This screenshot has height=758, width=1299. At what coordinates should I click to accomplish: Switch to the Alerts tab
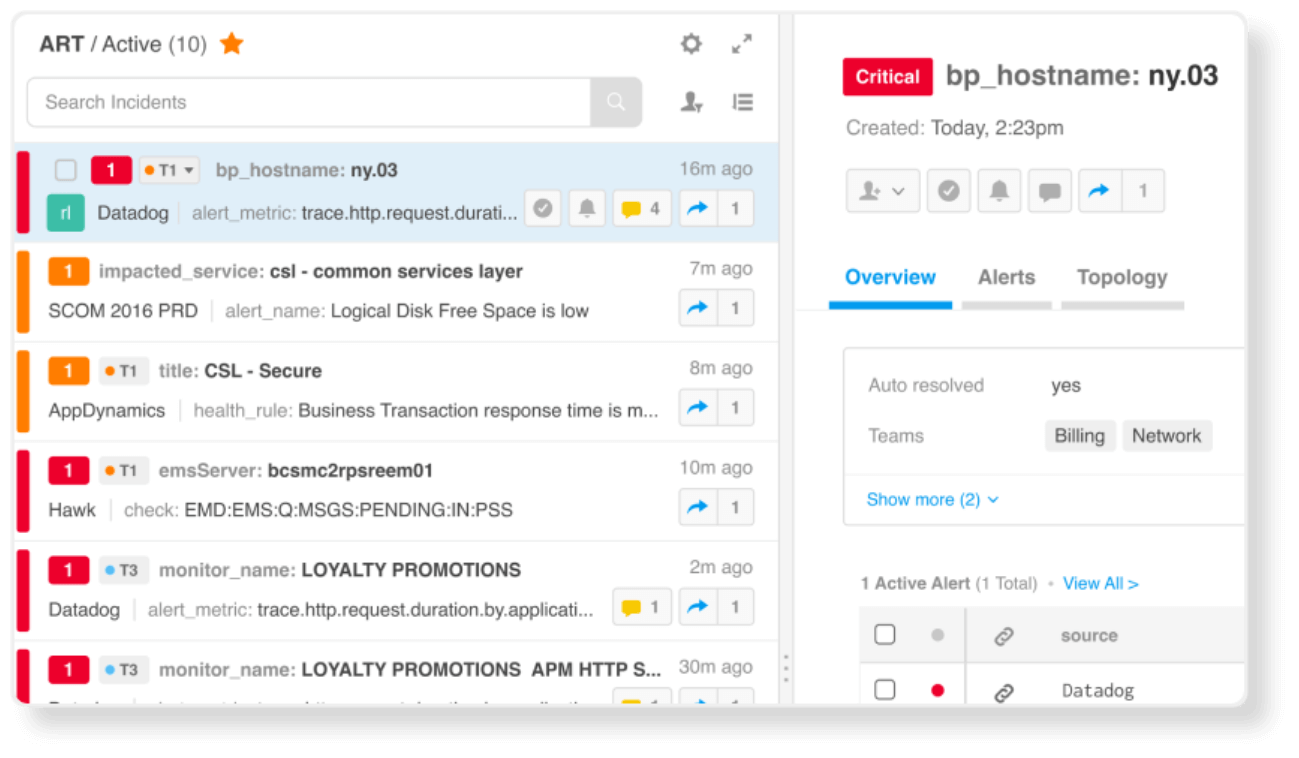point(1006,277)
